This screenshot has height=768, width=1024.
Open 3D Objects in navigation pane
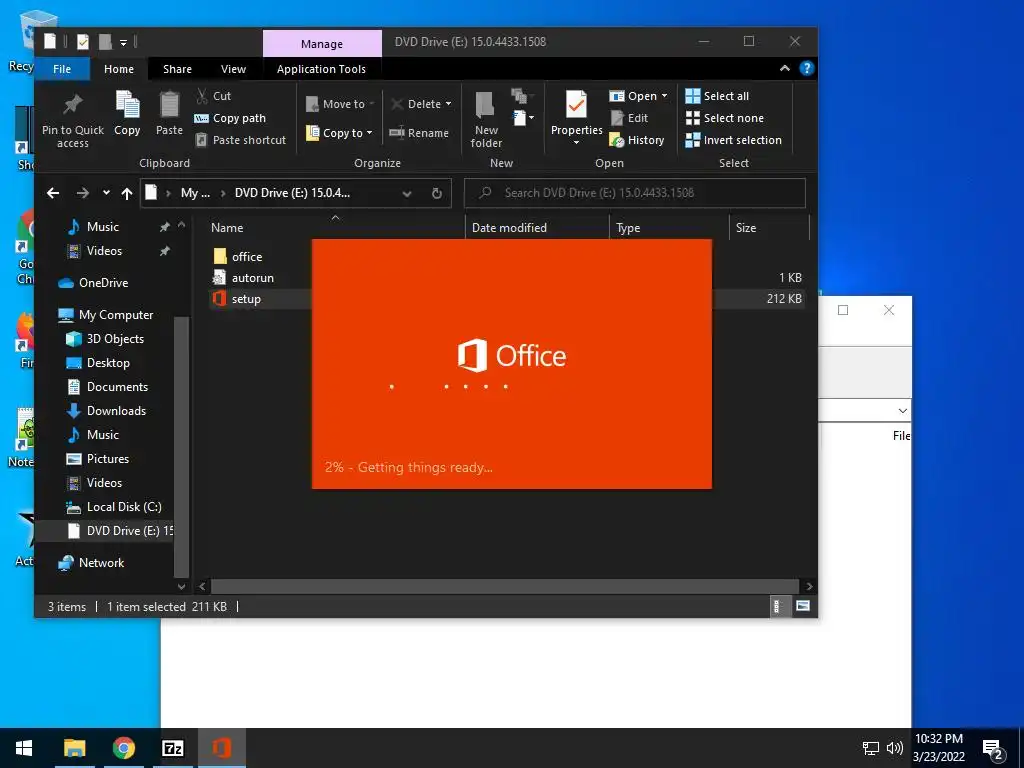(x=104, y=339)
